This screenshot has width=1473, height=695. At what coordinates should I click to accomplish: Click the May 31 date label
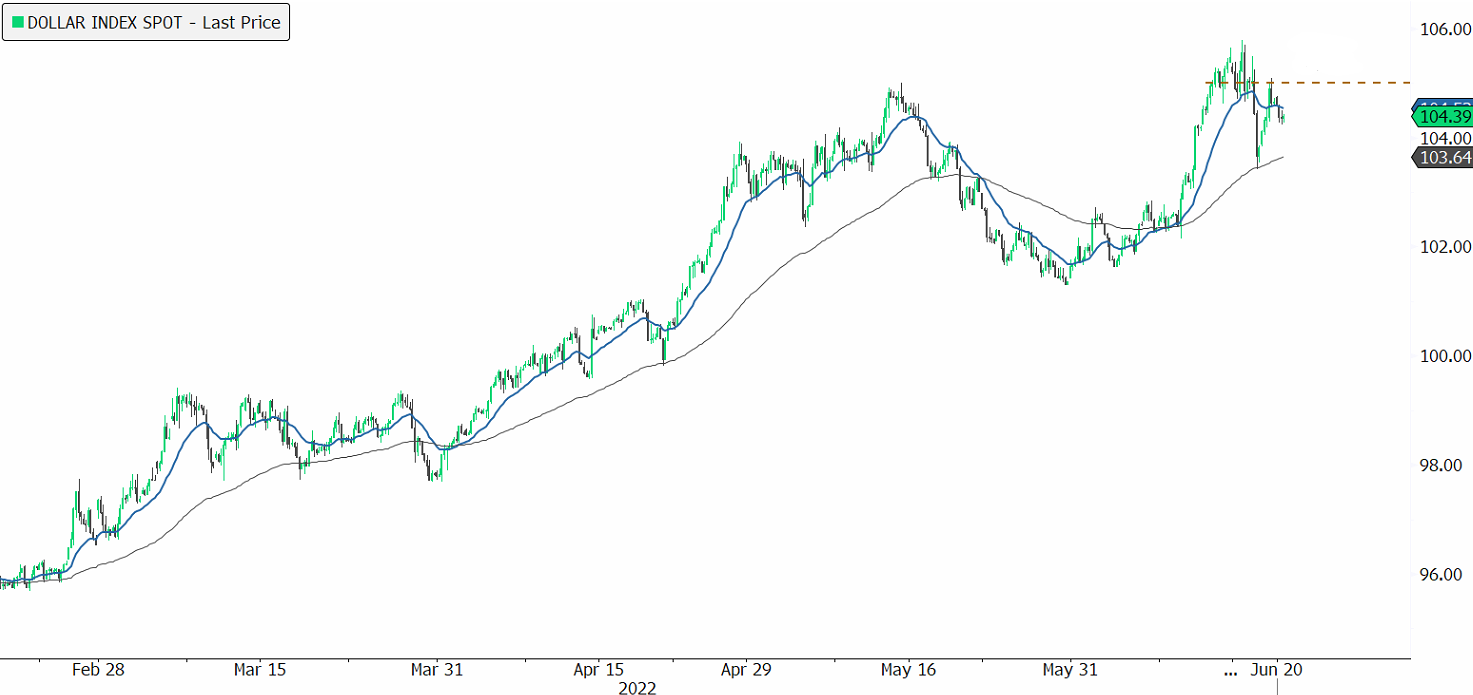point(1070,670)
